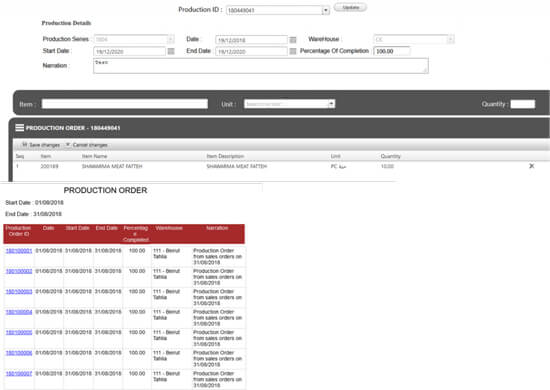Click the hamburger icon beside Production Order title
This screenshot has width=550, height=390.
(20, 128)
